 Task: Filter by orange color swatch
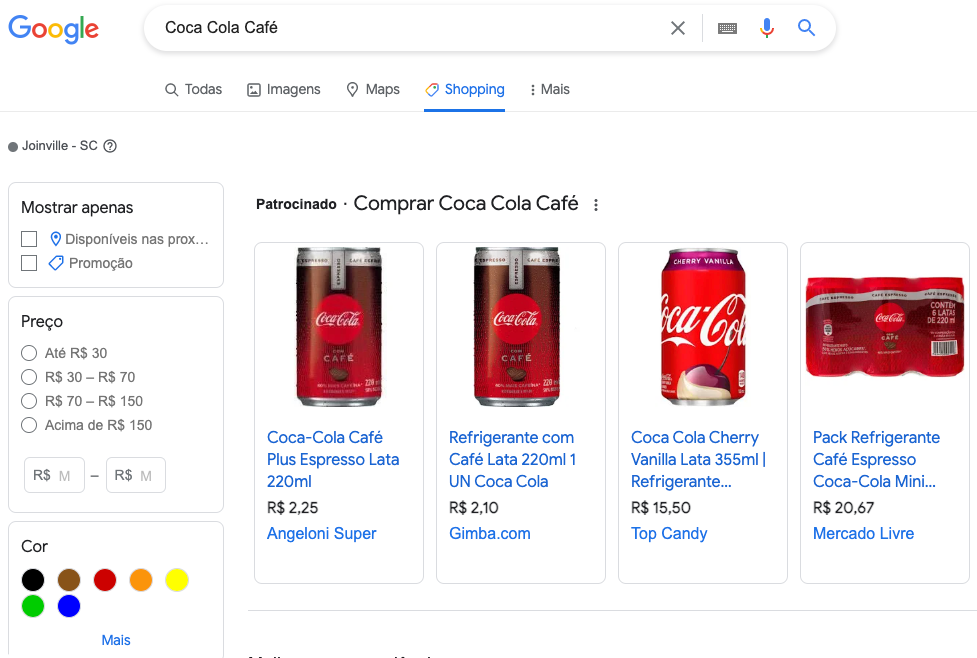coord(141,579)
